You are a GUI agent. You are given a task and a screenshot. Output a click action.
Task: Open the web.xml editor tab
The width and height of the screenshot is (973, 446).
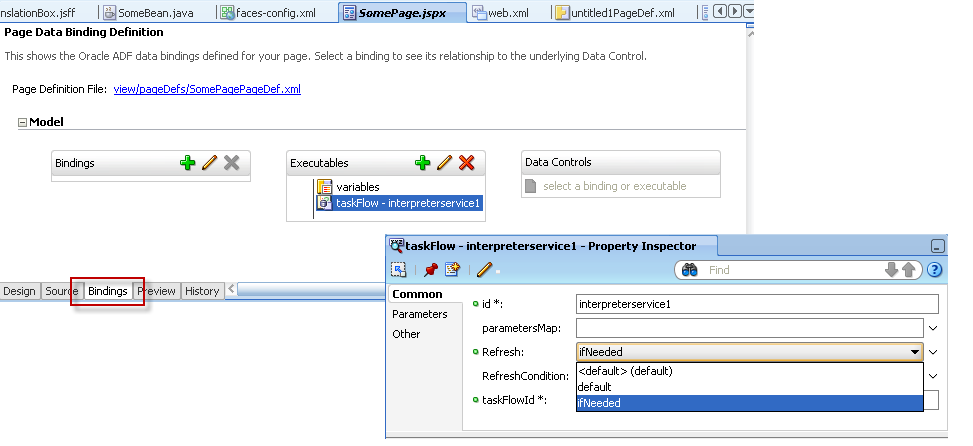(x=500, y=12)
